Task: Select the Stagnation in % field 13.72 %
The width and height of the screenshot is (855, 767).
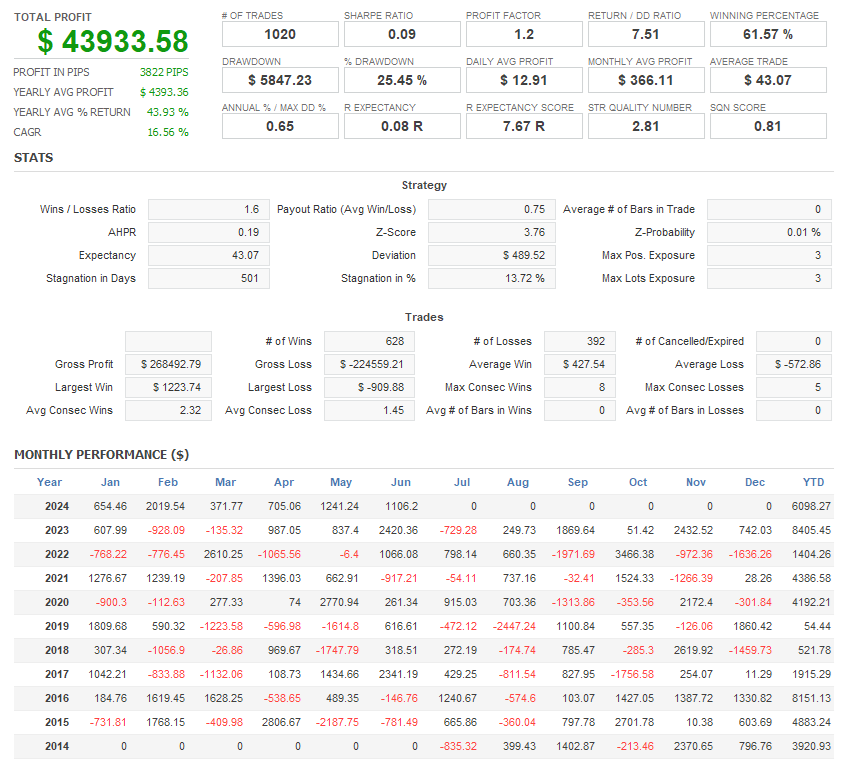Action: pos(492,278)
